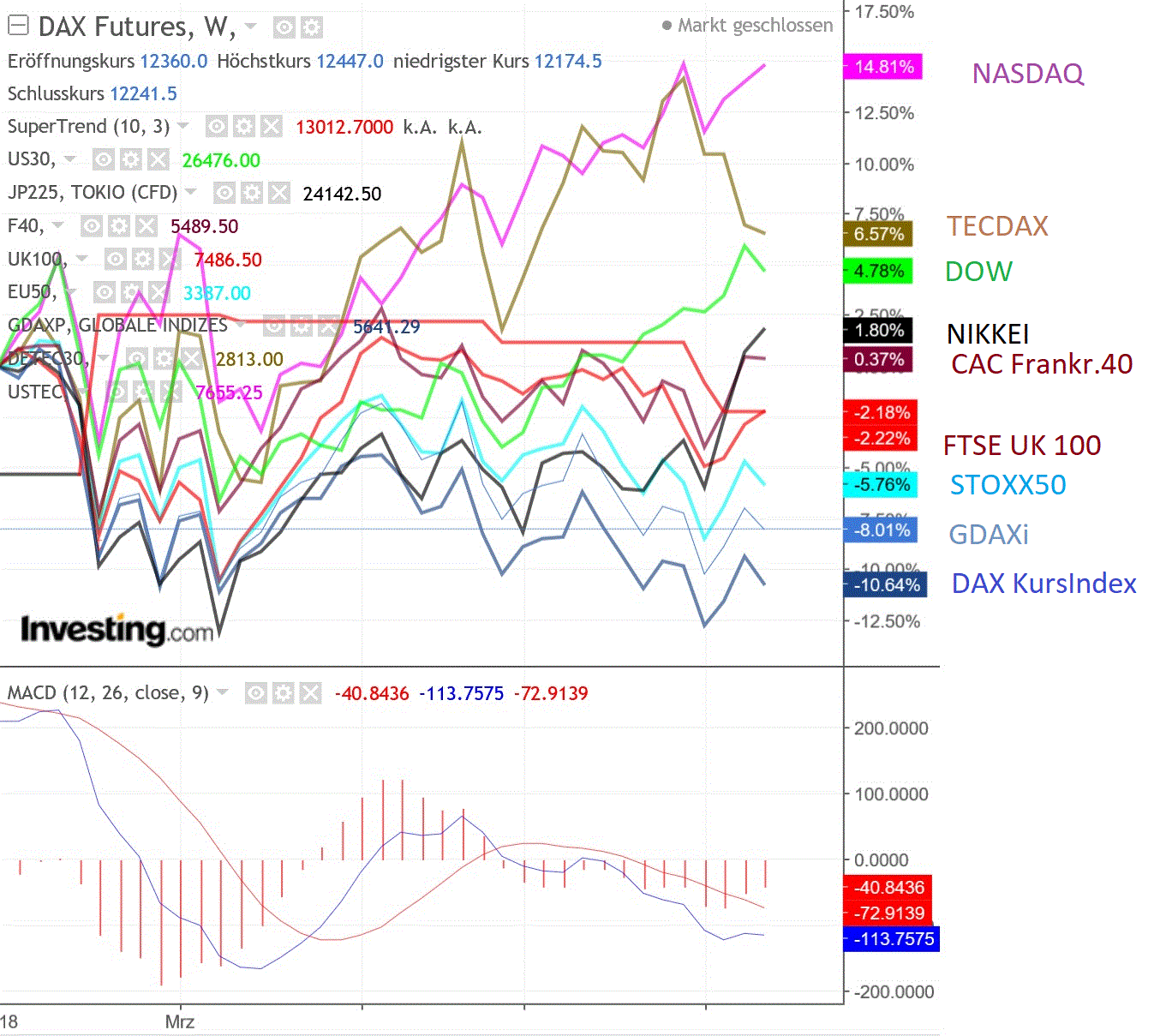Toggle DETEC30 visibility eye

(136, 359)
